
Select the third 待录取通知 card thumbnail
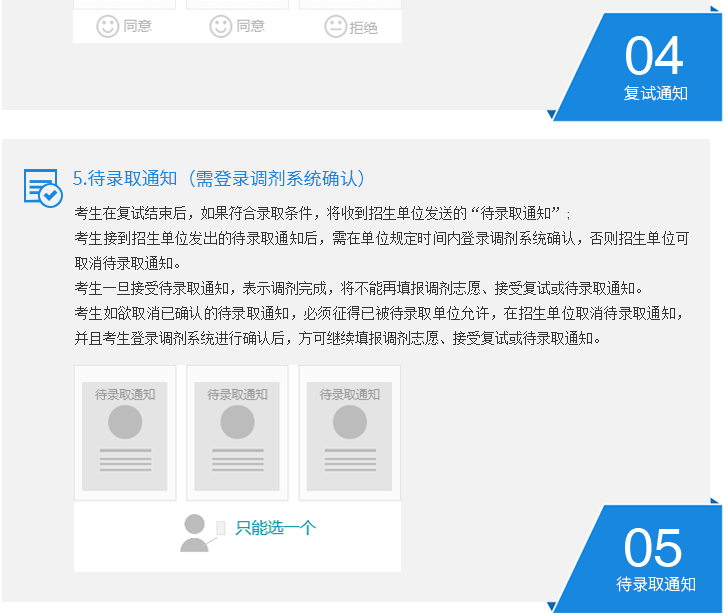tap(350, 433)
